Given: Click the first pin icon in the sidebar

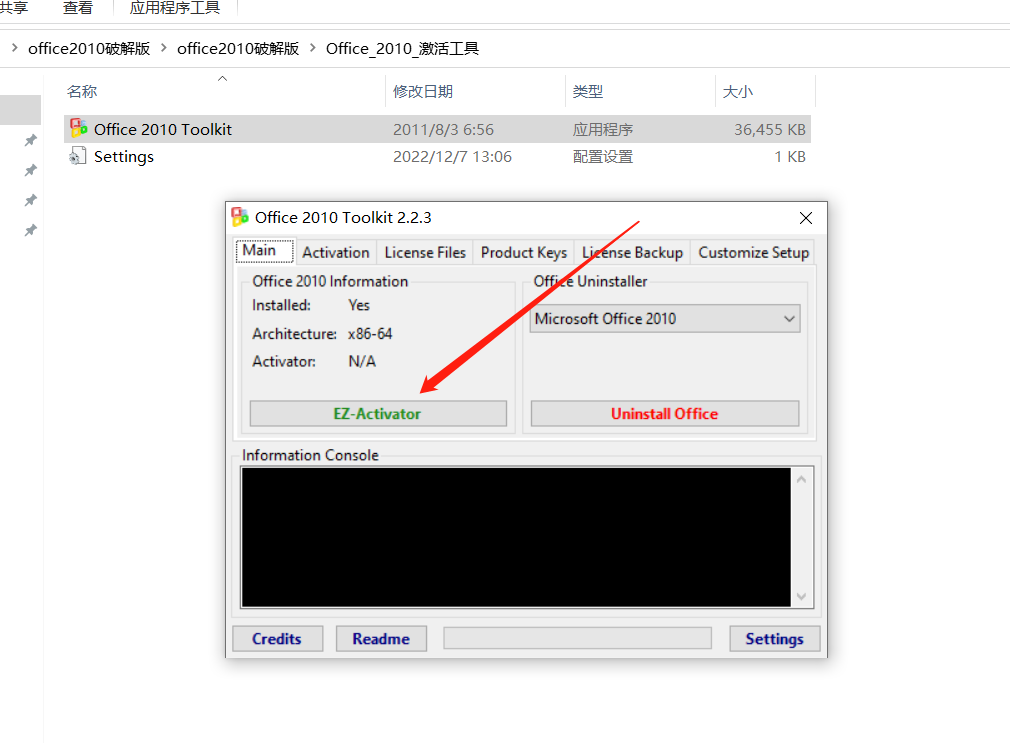Looking at the screenshot, I should [x=30, y=140].
